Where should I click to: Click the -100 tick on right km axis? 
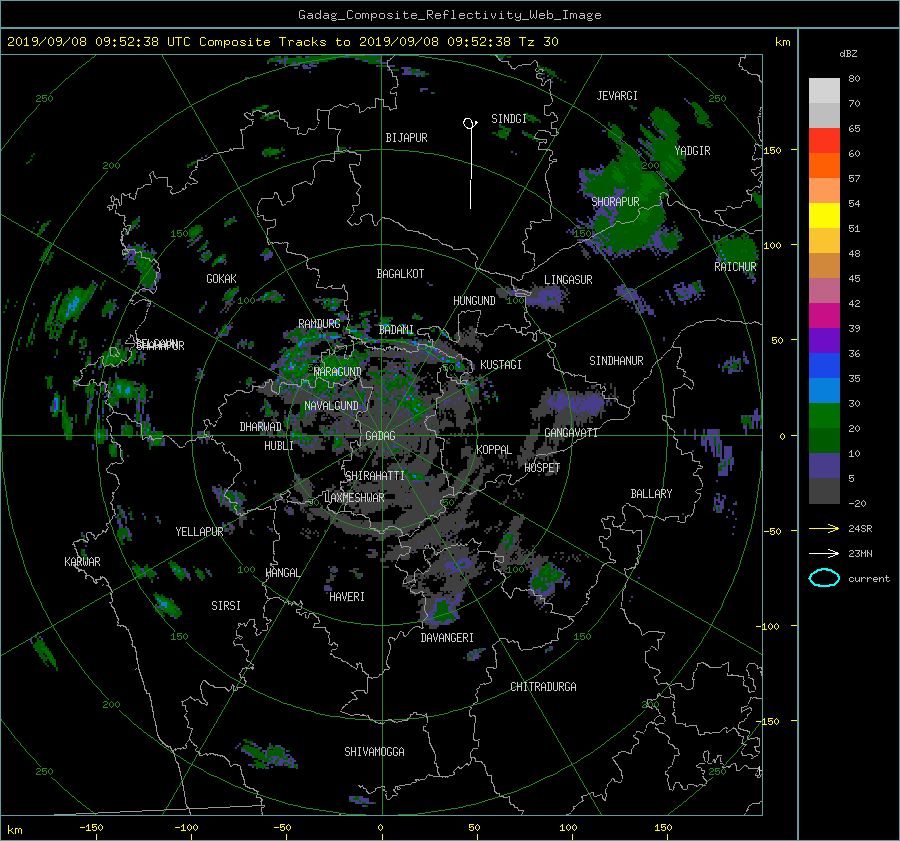coord(770,626)
